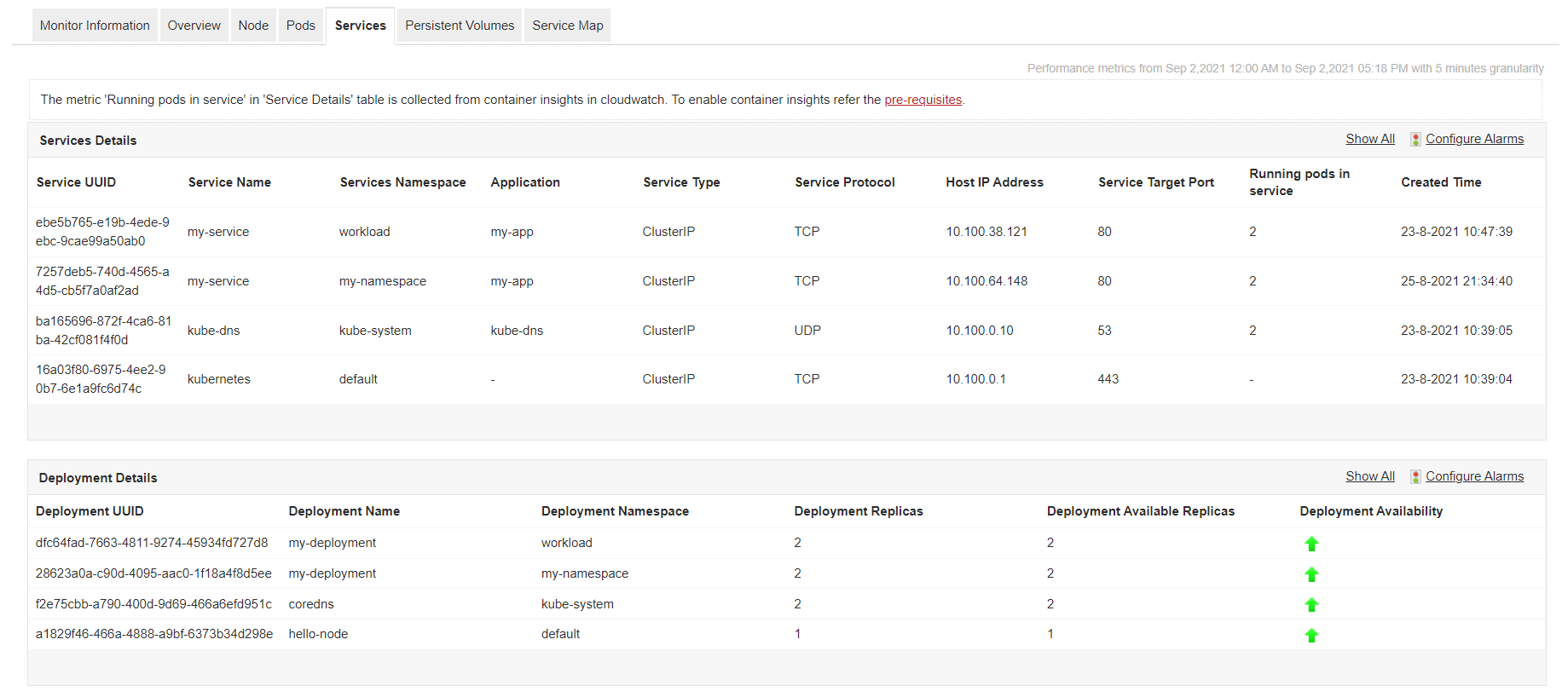The height and width of the screenshot is (697, 1568).
Task: Click the alarm icon in Deployment Details header
Action: point(1415,477)
